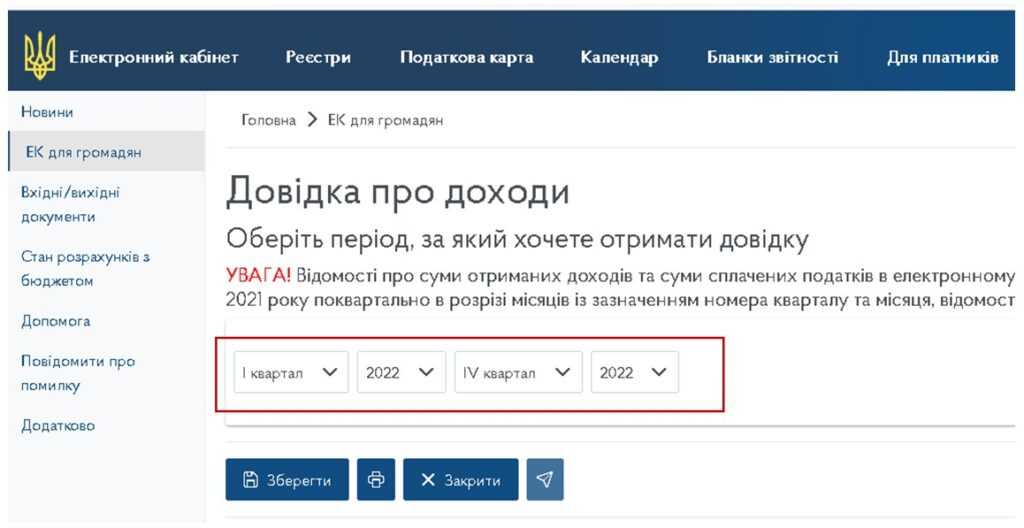This screenshot has height=528, width=1024.
Task: Click the Довідка про доходи heading
Action: (398, 191)
